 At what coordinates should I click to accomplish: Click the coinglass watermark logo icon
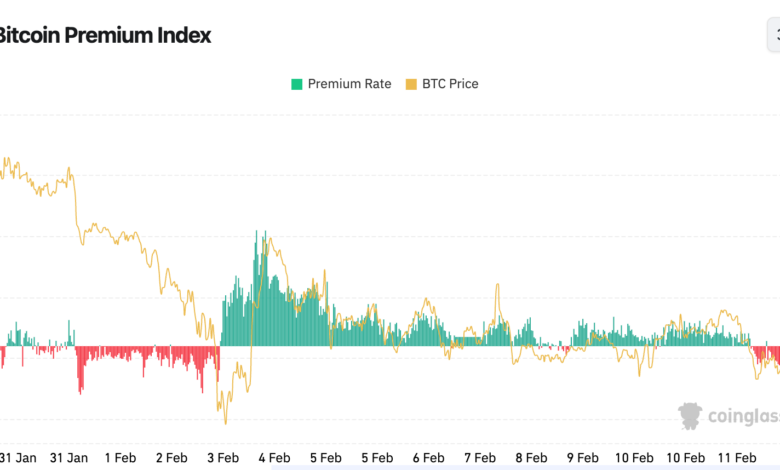click(690, 416)
